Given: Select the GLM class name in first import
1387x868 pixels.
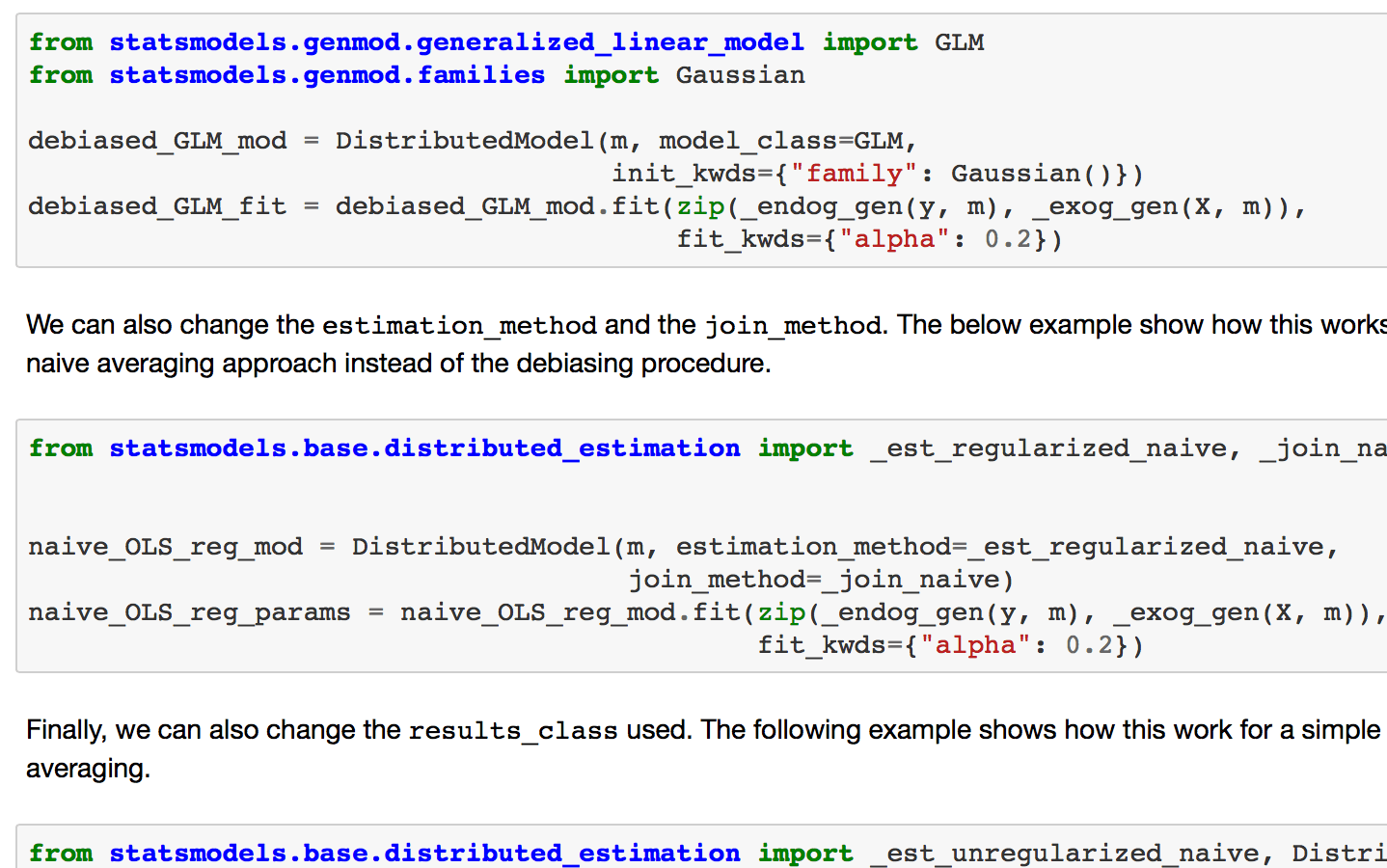Looking at the screenshot, I should 959,41.
